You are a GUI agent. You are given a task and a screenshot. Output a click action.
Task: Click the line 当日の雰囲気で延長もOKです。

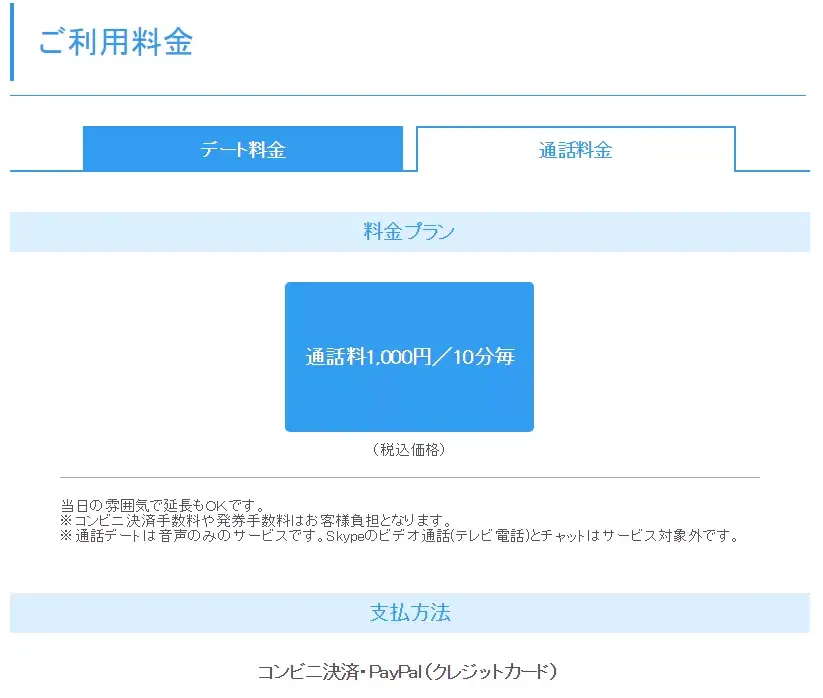(163, 505)
